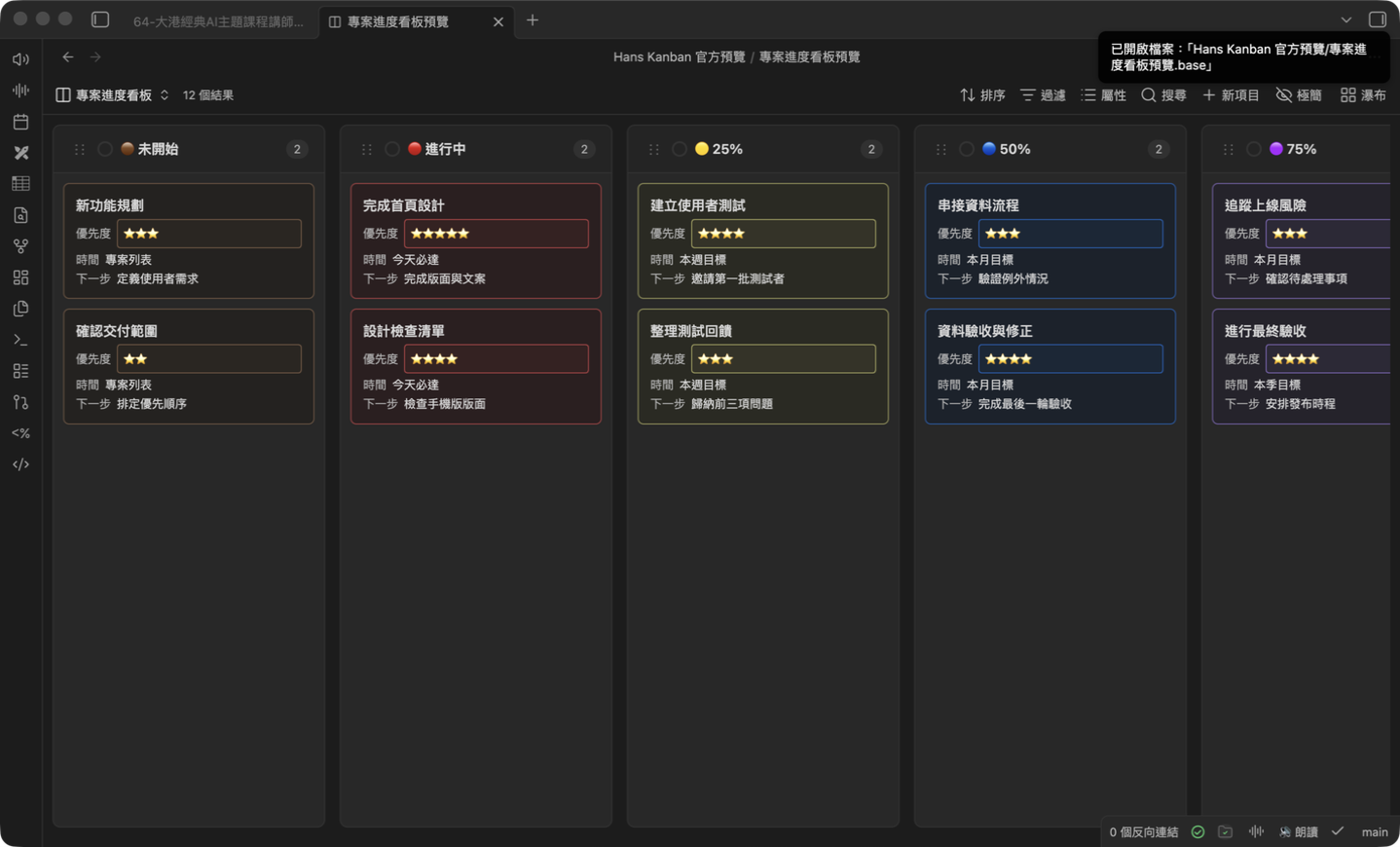Viewport: 1400px width, 847px height.
Task: Click 新項目 to add new item
Action: pos(1231,95)
